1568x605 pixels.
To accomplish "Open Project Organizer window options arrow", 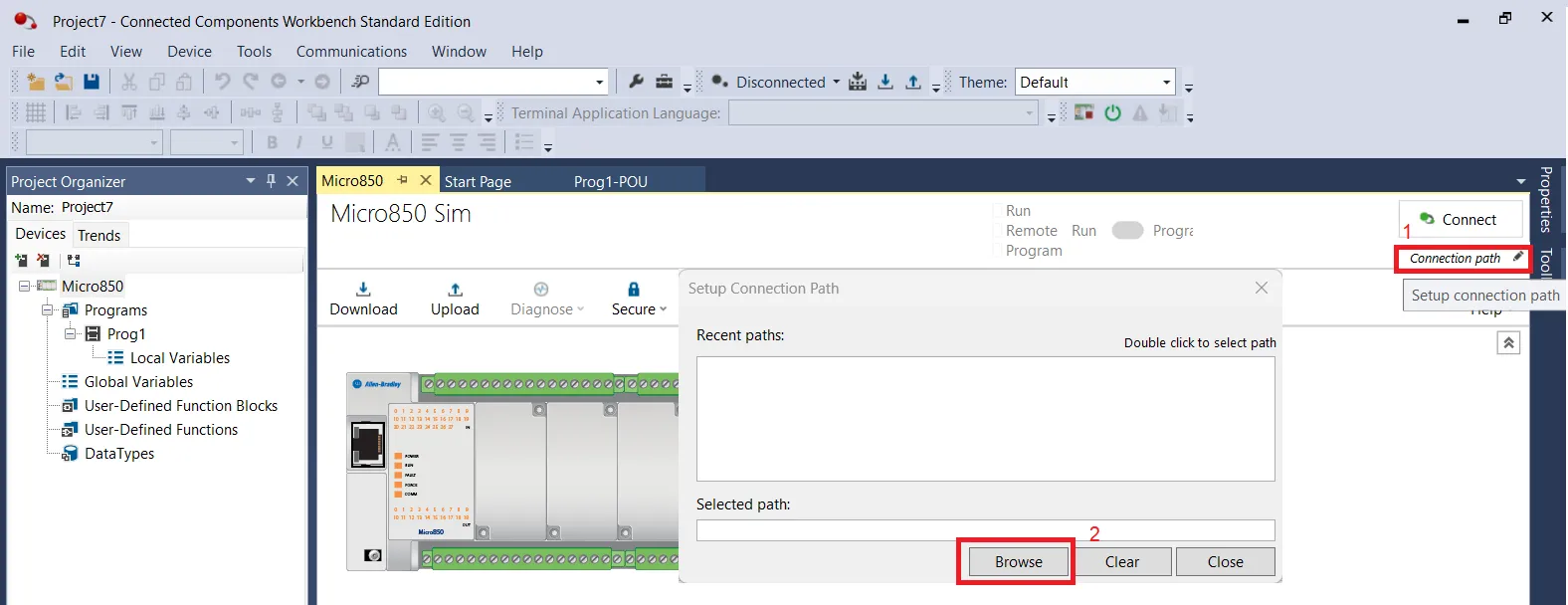I will [251, 181].
